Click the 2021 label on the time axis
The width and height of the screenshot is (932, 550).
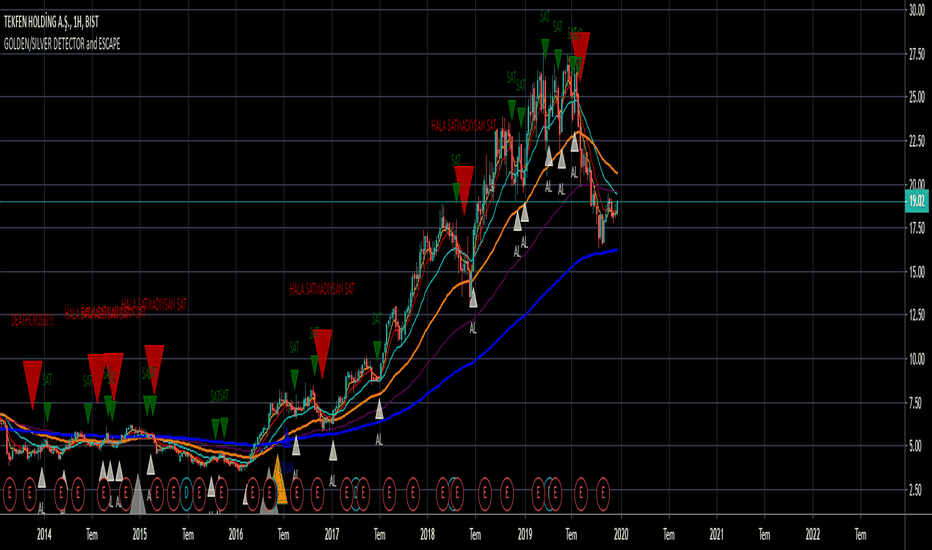point(716,535)
